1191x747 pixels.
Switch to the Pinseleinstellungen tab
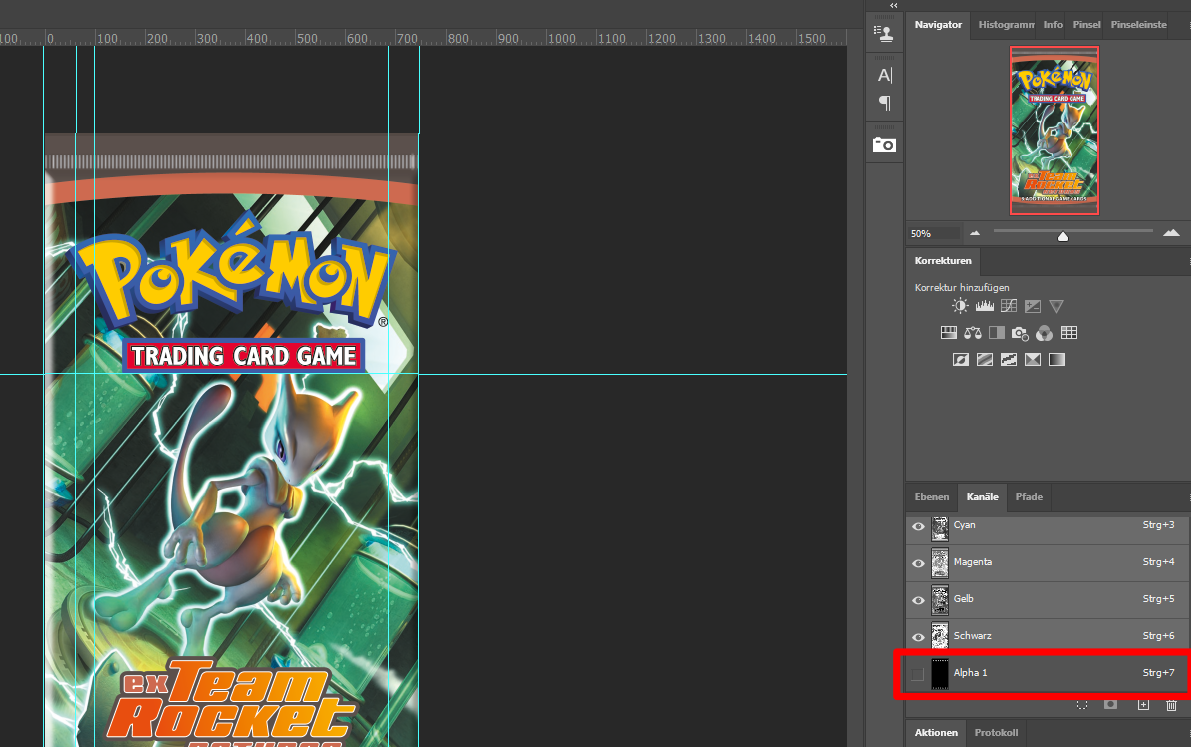1139,25
